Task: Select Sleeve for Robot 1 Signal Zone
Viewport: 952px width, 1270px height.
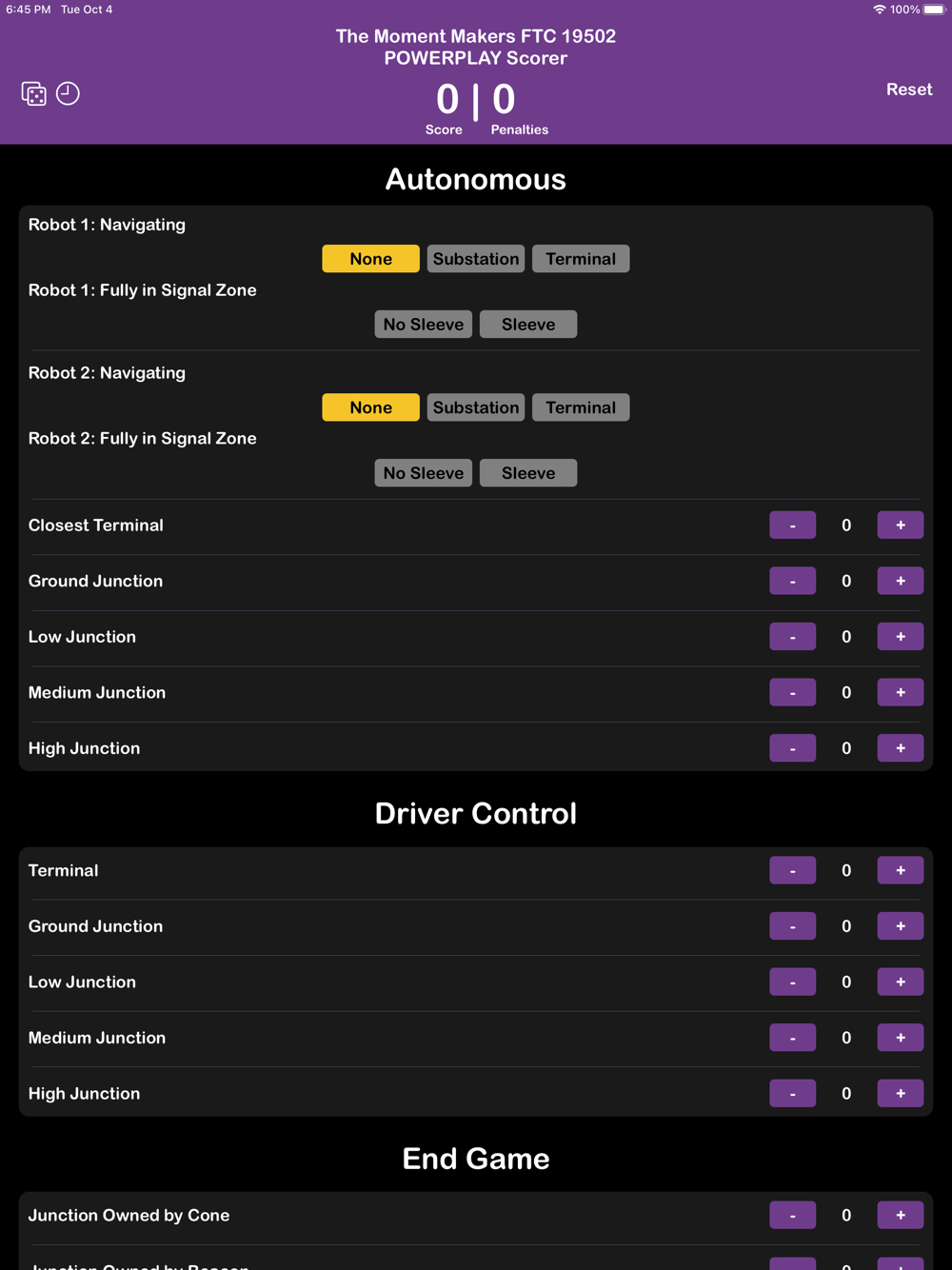Action: click(x=528, y=325)
